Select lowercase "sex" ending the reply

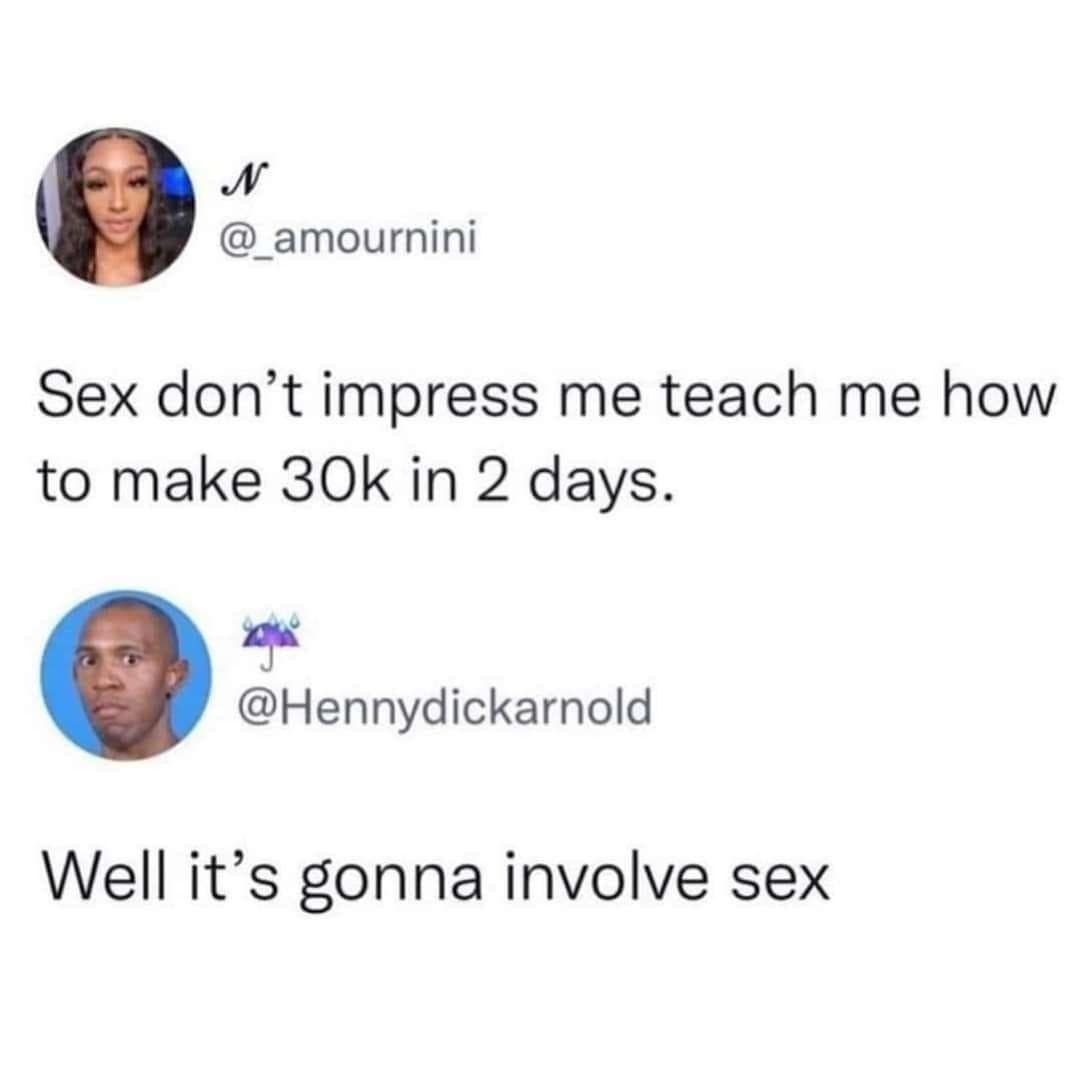pos(779,882)
